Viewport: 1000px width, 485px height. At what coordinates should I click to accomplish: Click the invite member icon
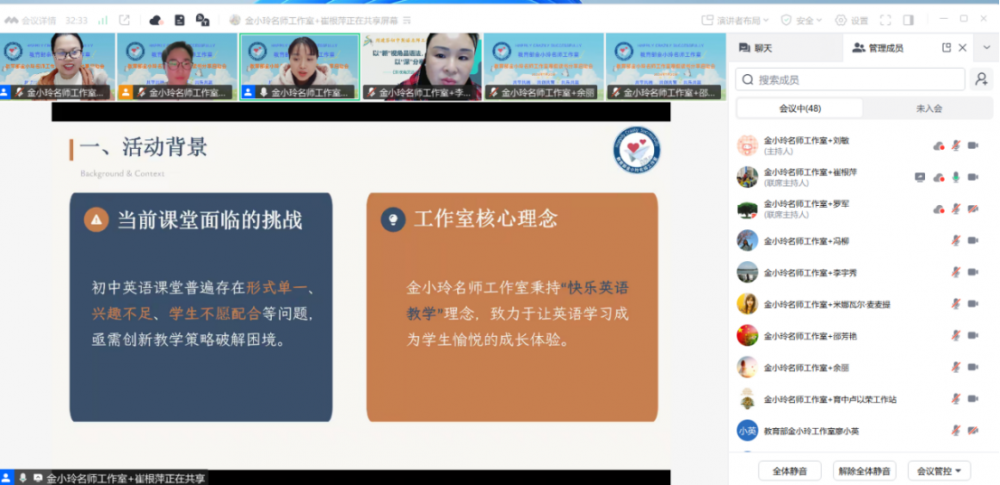tap(981, 80)
